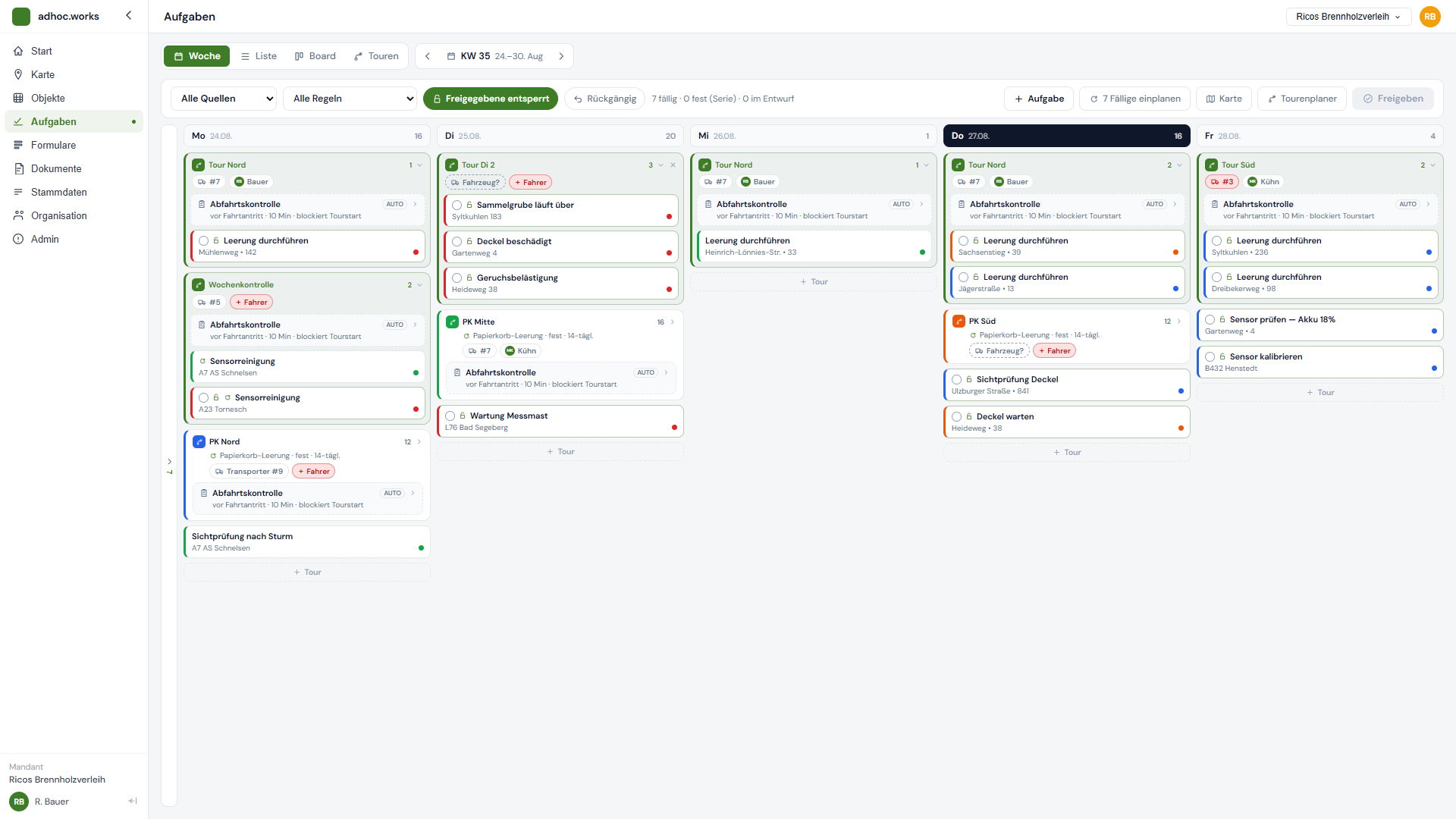
Task: Check Sichtprüfung Deckel task circle
Action: [x=957, y=379]
